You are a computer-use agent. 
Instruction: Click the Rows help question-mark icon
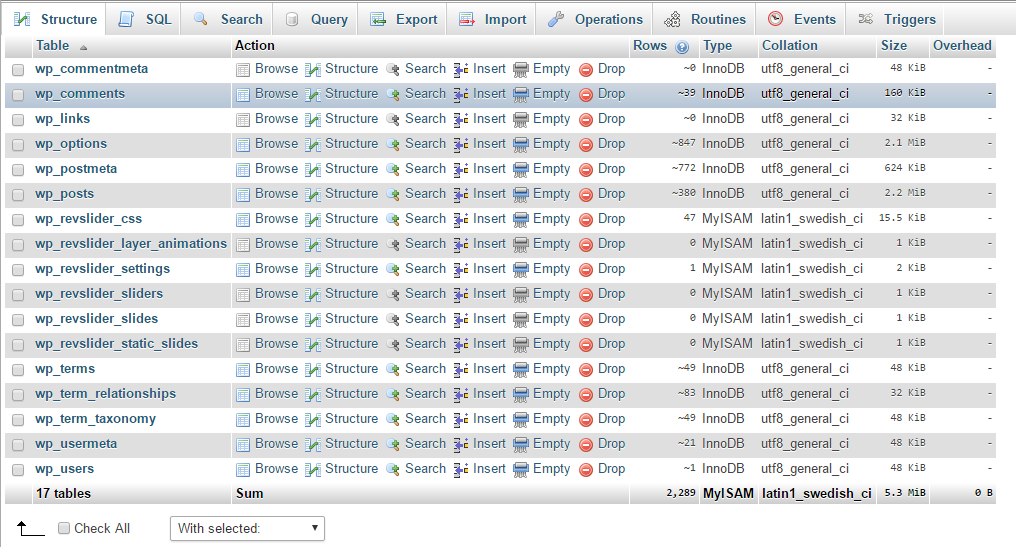tap(682, 47)
